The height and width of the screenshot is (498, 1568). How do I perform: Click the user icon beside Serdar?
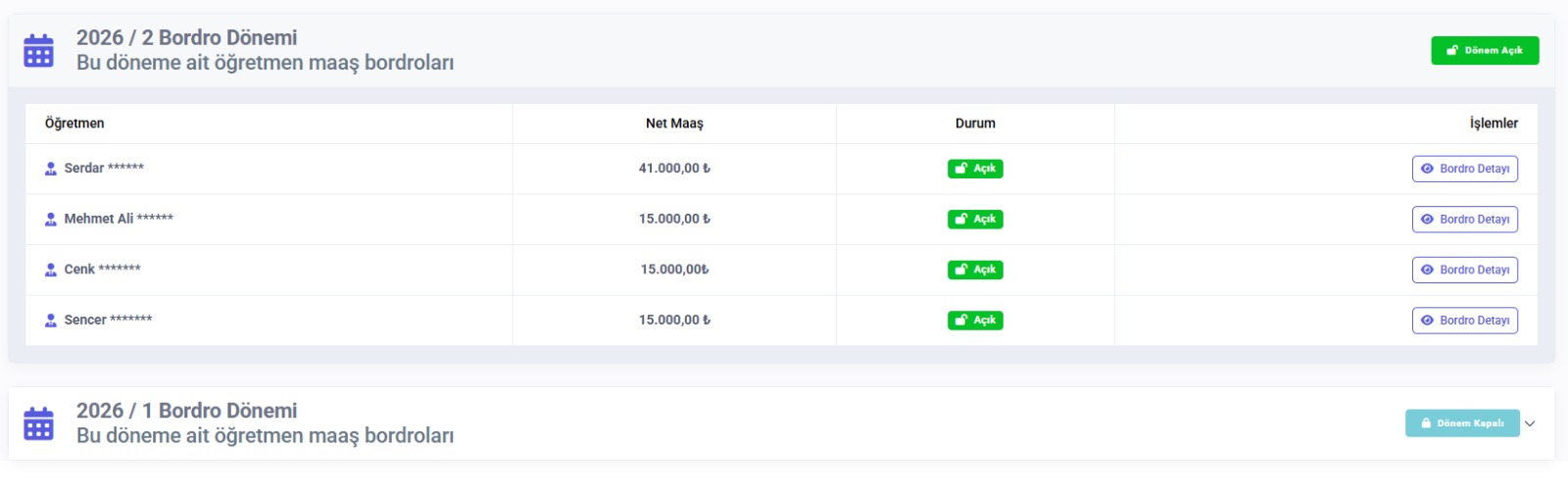[x=51, y=169]
